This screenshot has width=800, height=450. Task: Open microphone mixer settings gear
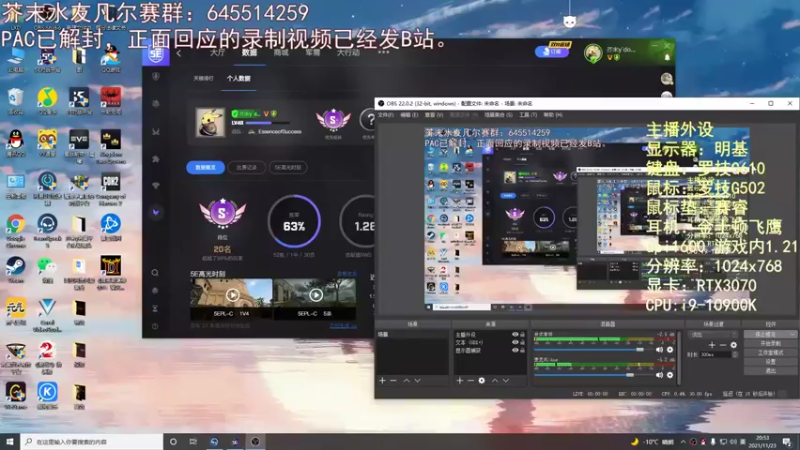pos(670,375)
